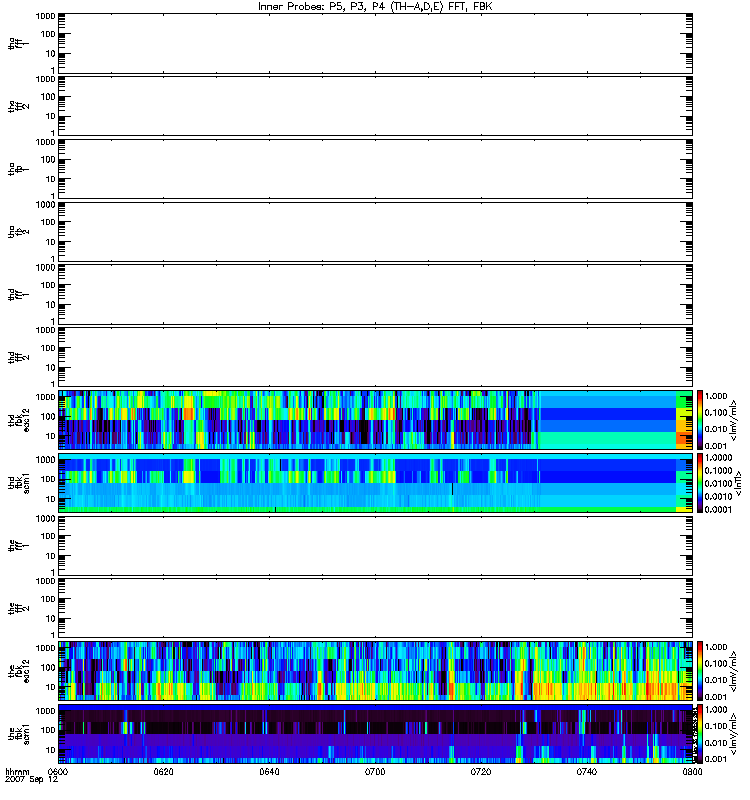Image resolution: width=750 pixels, height=800 pixels.
Task: Click the thd fbk scm1 spectrogram panel
Action: [x=376, y=483]
